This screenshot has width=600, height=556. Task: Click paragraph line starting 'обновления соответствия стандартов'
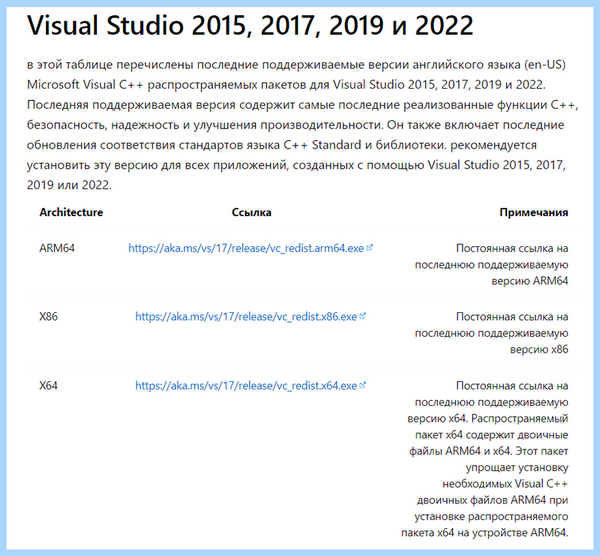pyautogui.click(x=282, y=145)
